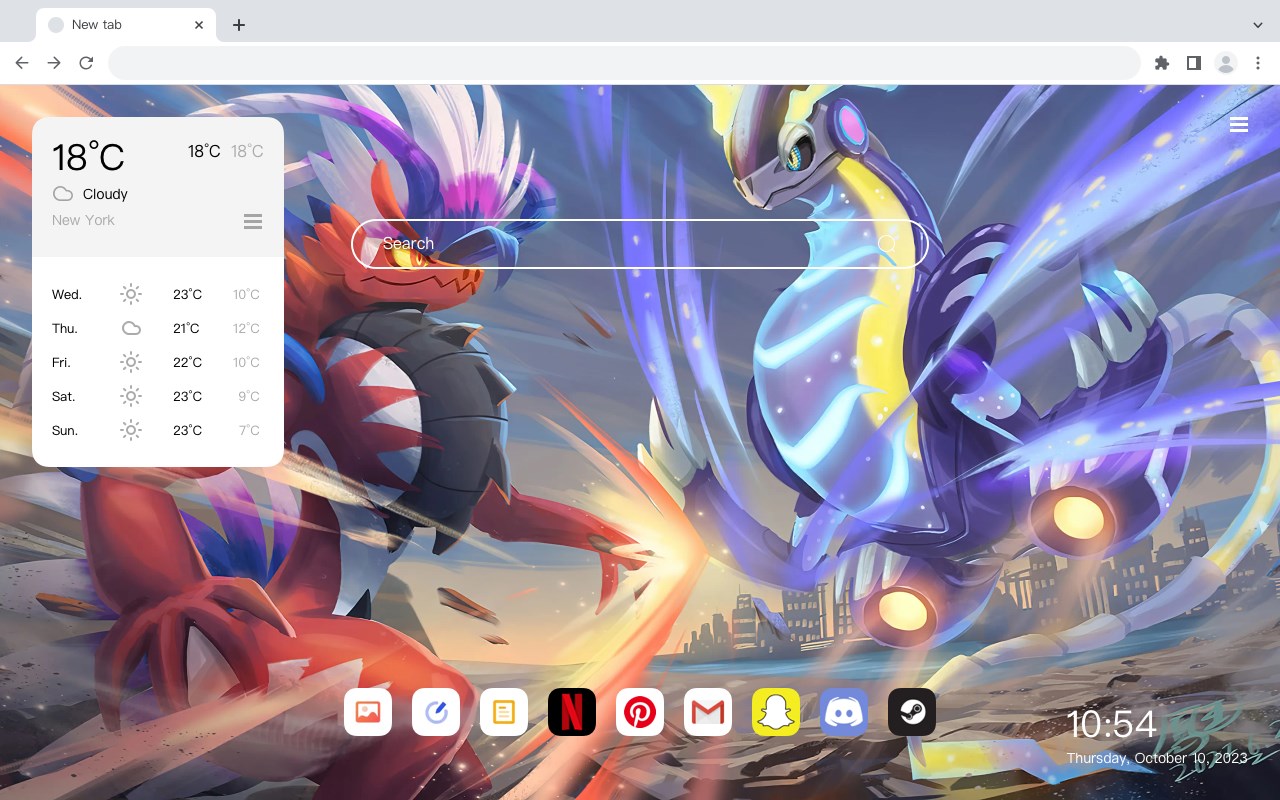
Task: Click the magnifier icon in search bar
Action: click(x=887, y=244)
